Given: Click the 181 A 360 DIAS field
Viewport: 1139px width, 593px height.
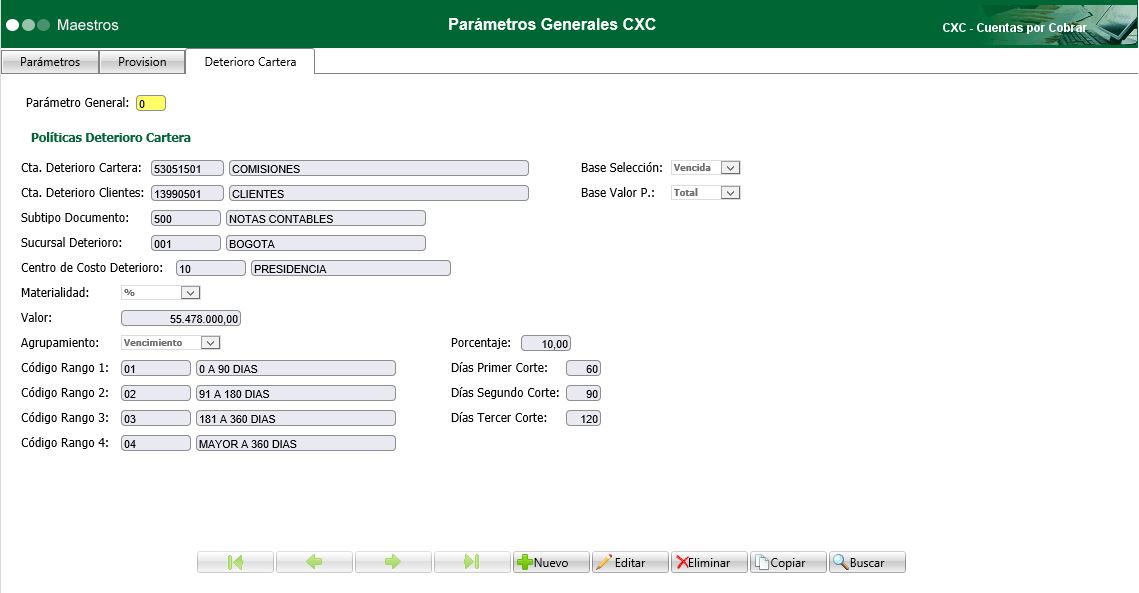Looking at the screenshot, I should 296,418.
